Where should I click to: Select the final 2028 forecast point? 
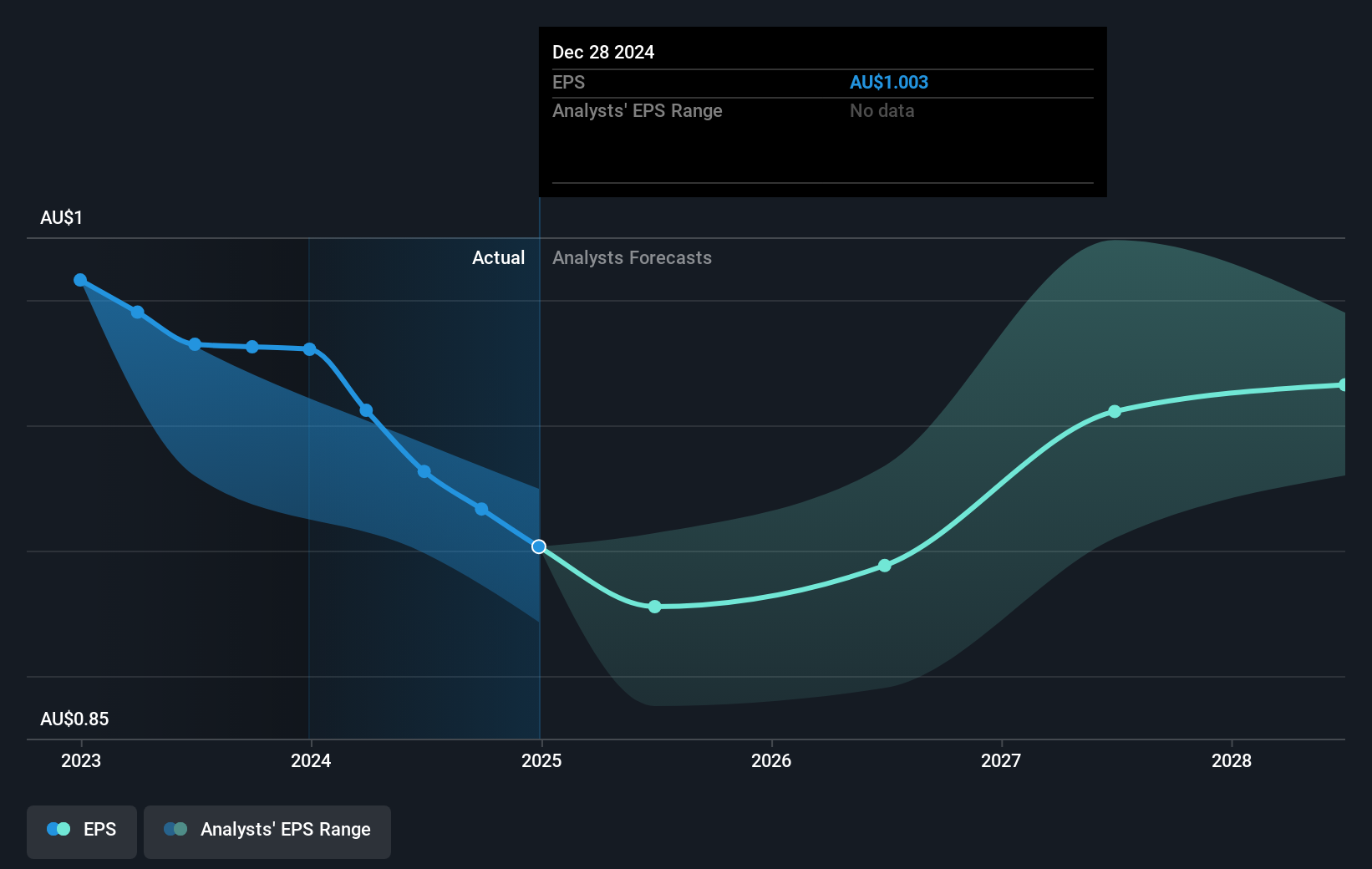[1343, 385]
